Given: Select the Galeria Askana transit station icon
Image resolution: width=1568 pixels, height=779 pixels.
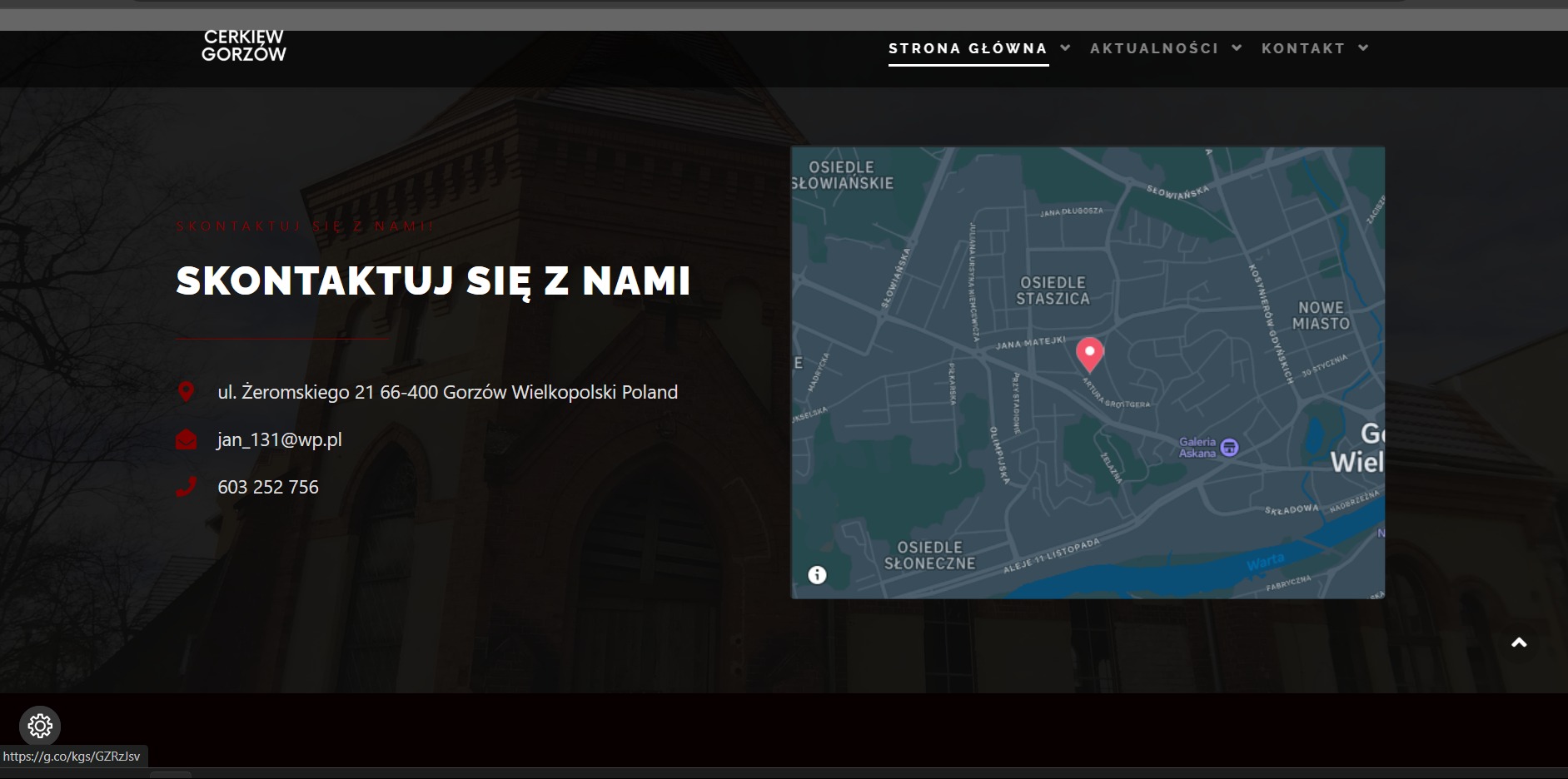Looking at the screenshot, I should 1230,446.
